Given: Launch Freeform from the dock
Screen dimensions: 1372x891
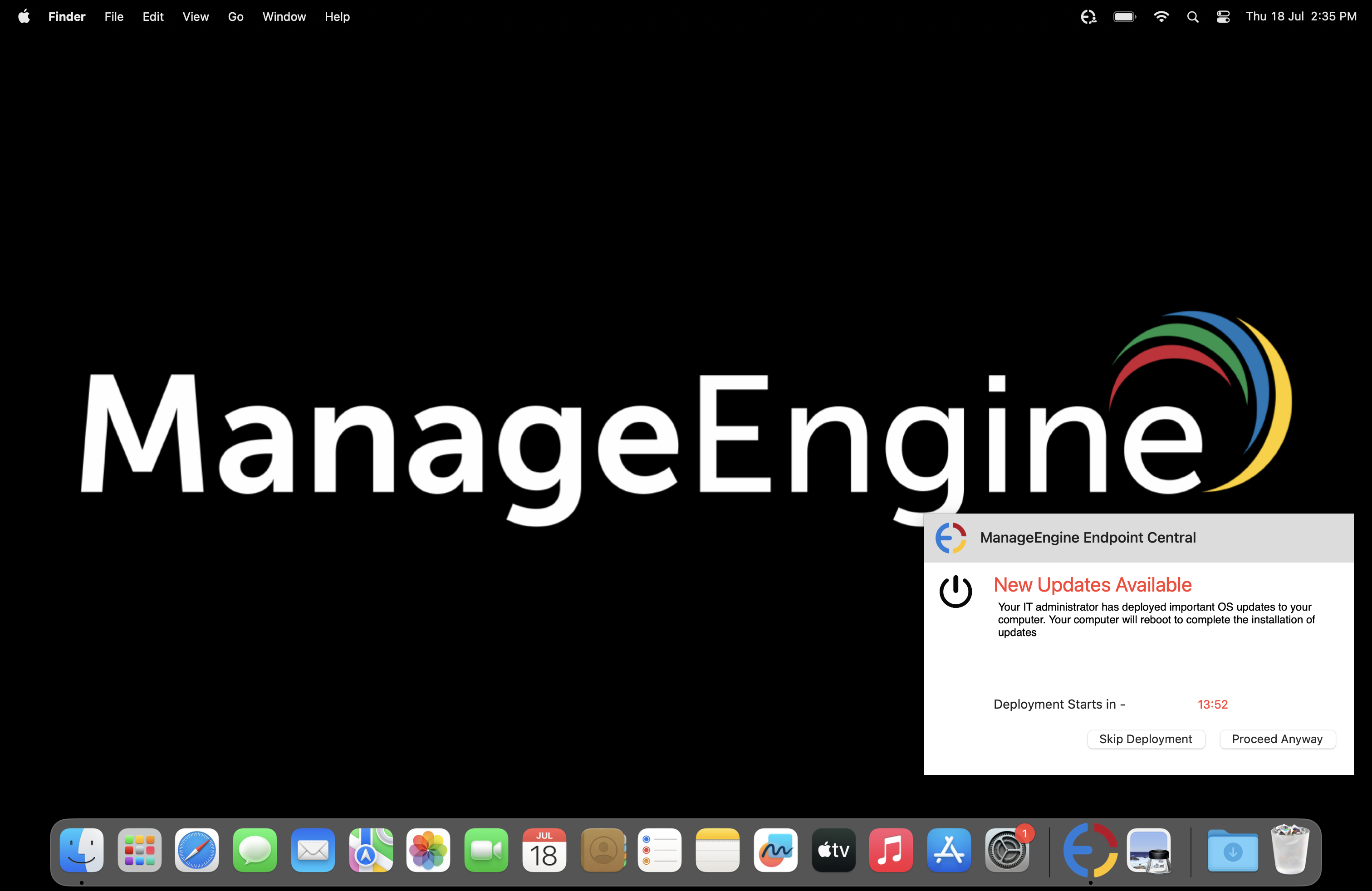Looking at the screenshot, I should click(775, 850).
